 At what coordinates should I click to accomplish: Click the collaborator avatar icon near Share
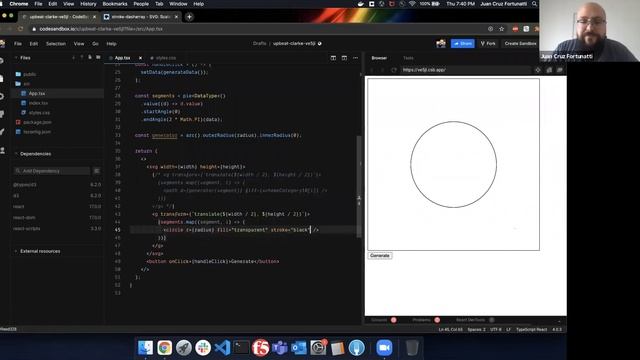pyautogui.click(x=441, y=43)
